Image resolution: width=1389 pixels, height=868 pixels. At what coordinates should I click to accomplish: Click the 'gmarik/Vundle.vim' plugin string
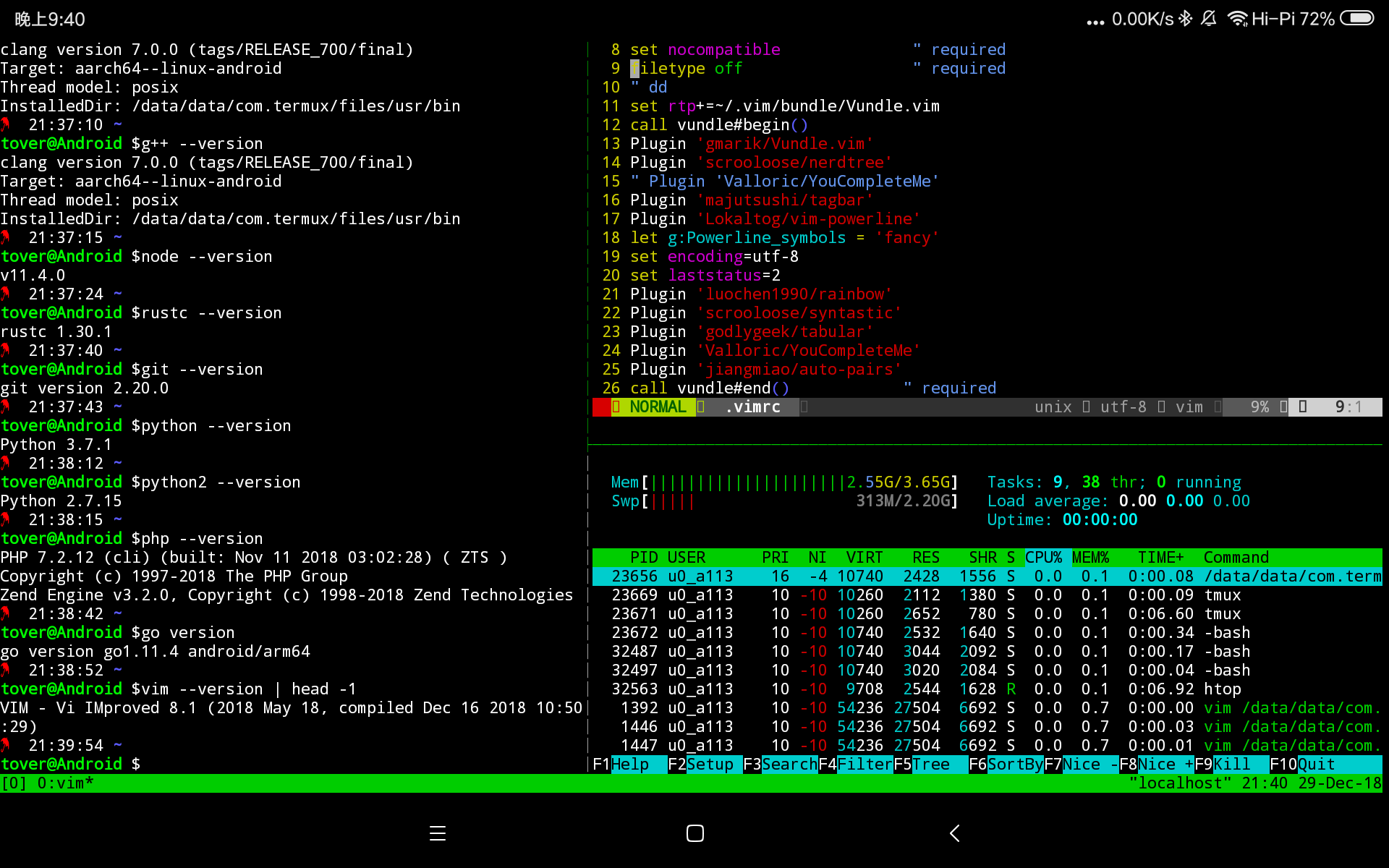[785, 143]
